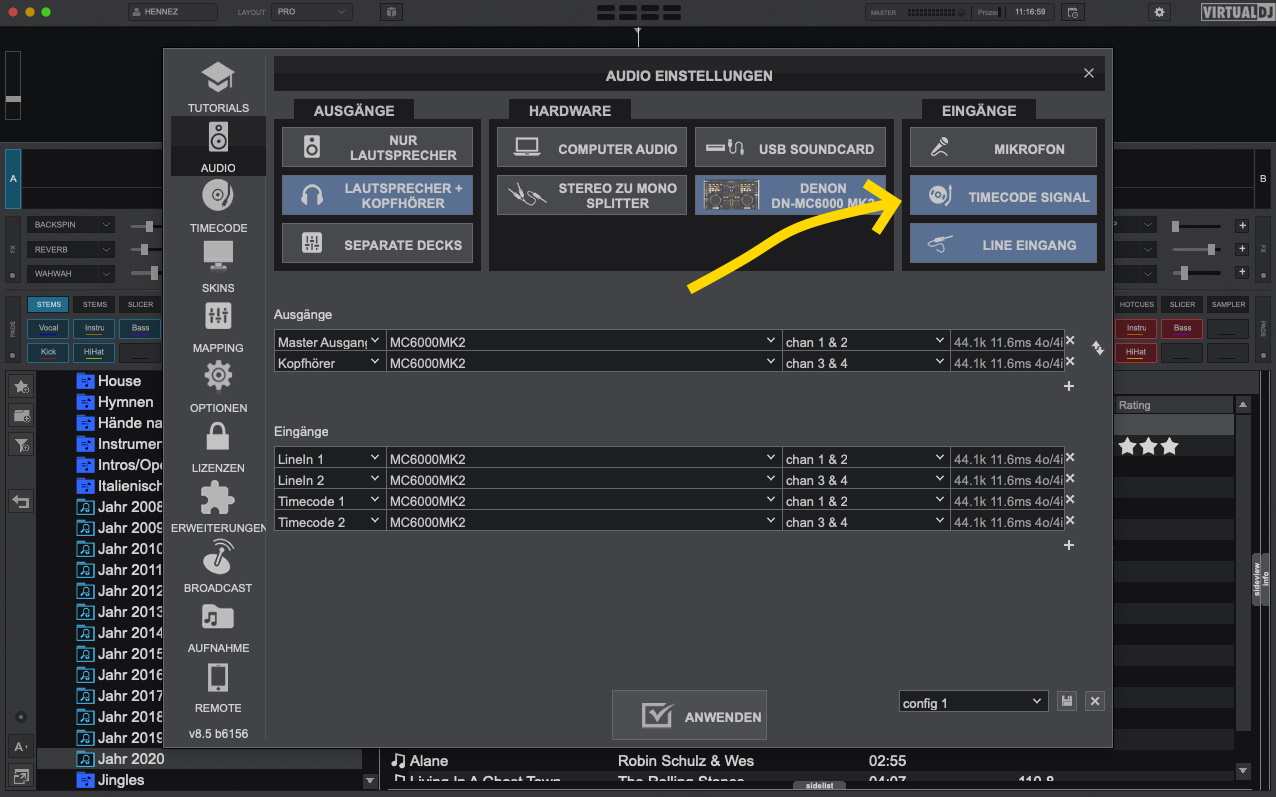Open Master Ausgang channel dropdown chan 1 & 2
This screenshot has width=1276, height=797.
[865, 341]
